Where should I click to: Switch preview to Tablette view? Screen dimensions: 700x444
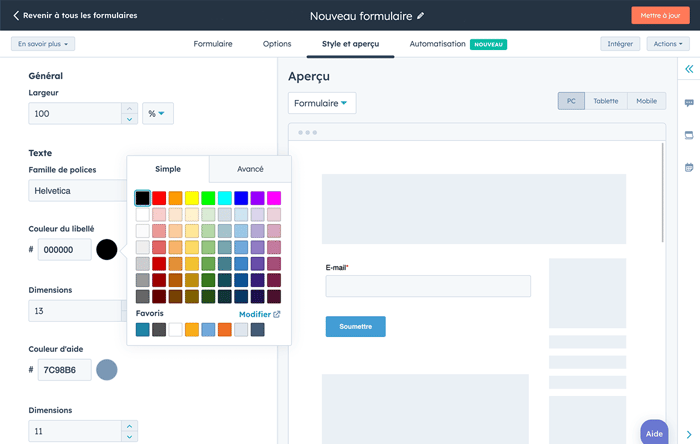point(605,101)
